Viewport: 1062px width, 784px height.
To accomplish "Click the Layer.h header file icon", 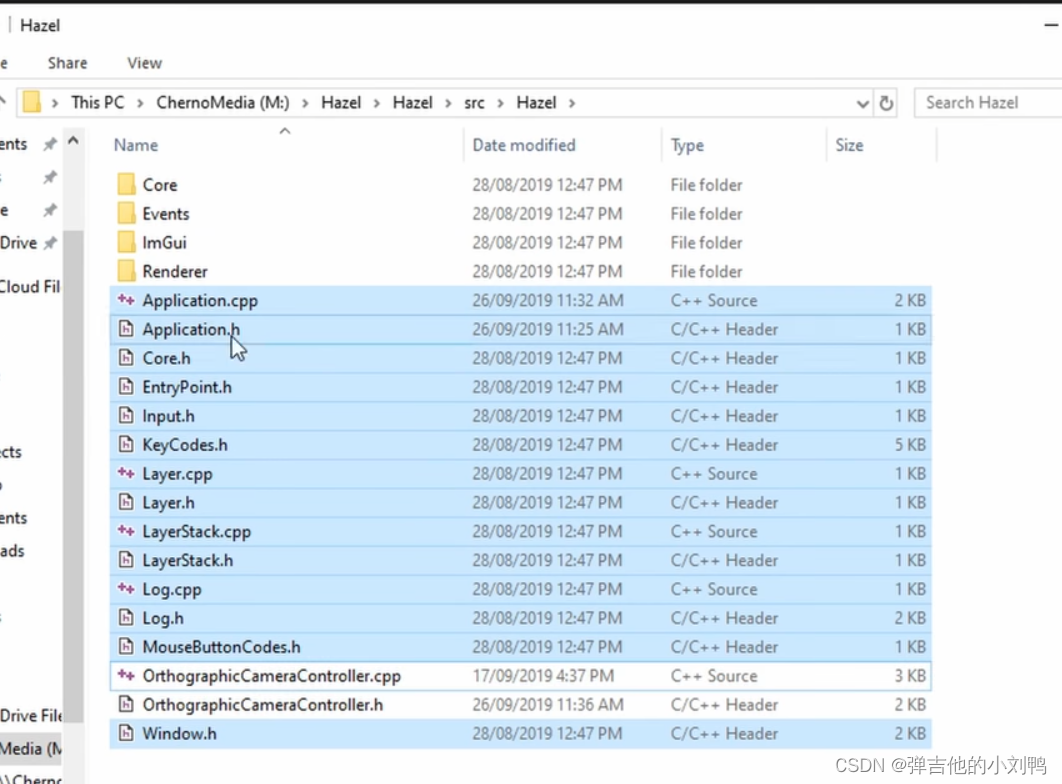I will pos(126,502).
